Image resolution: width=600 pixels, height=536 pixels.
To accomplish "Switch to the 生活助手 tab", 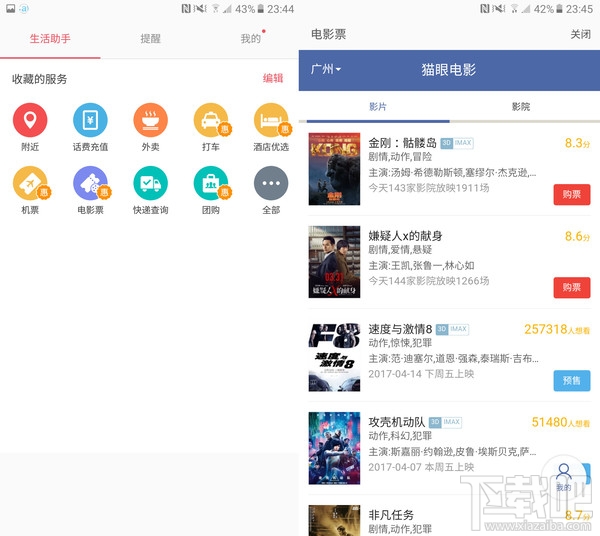I will pos(50,39).
